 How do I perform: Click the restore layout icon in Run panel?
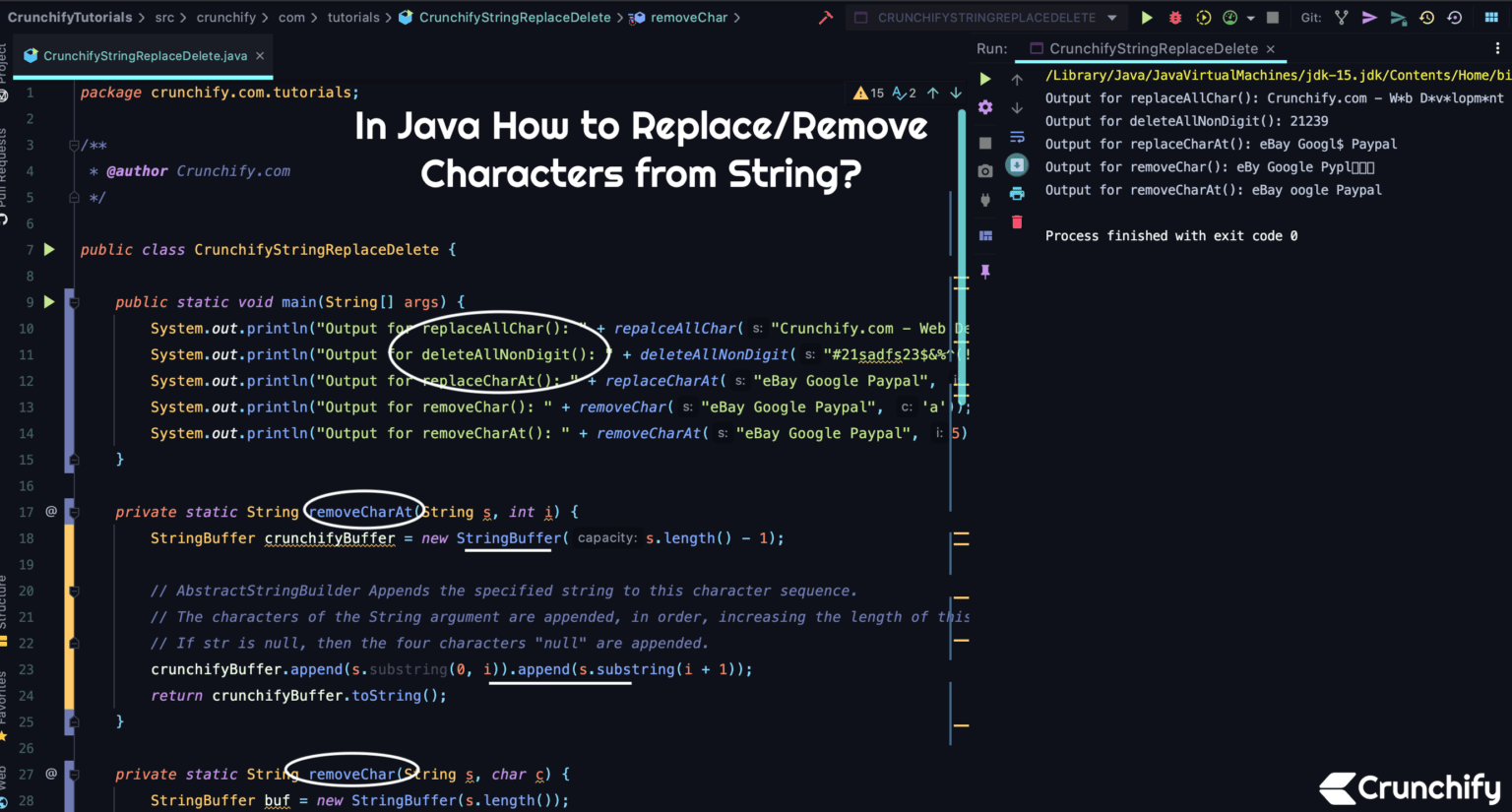[x=984, y=234]
